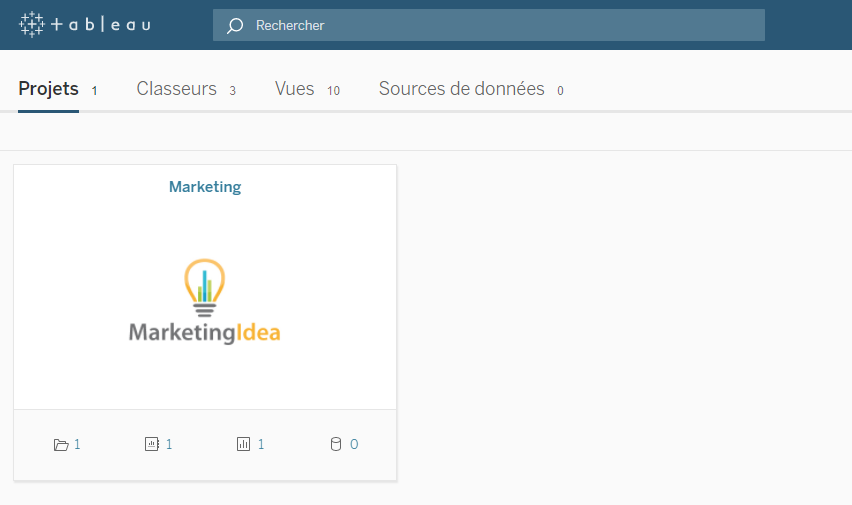Open the Marketing project title link
This screenshot has width=852, height=505.
[x=205, y=187]
